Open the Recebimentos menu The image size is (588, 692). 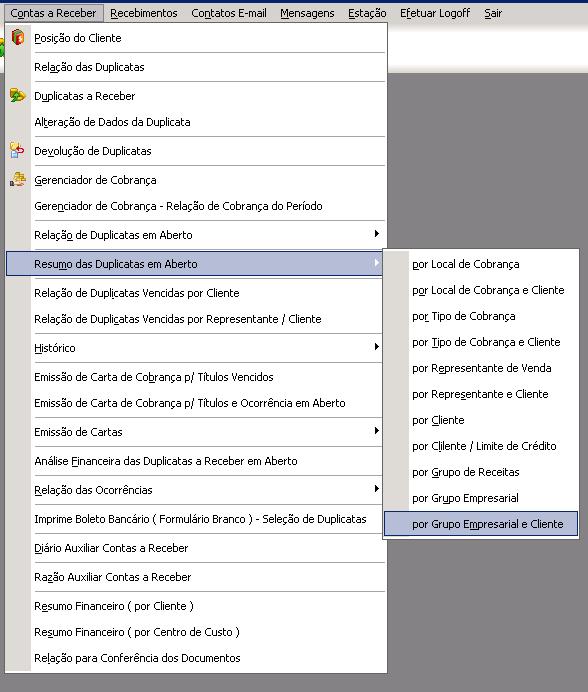click(x=143, y=13)
